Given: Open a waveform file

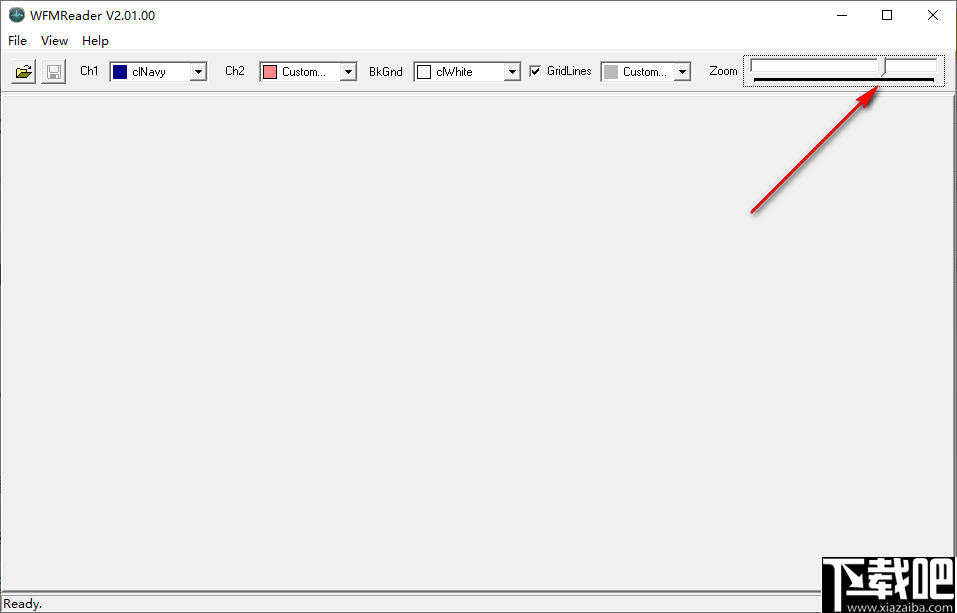Looking at the screenshot, I should tap(22, 71).
